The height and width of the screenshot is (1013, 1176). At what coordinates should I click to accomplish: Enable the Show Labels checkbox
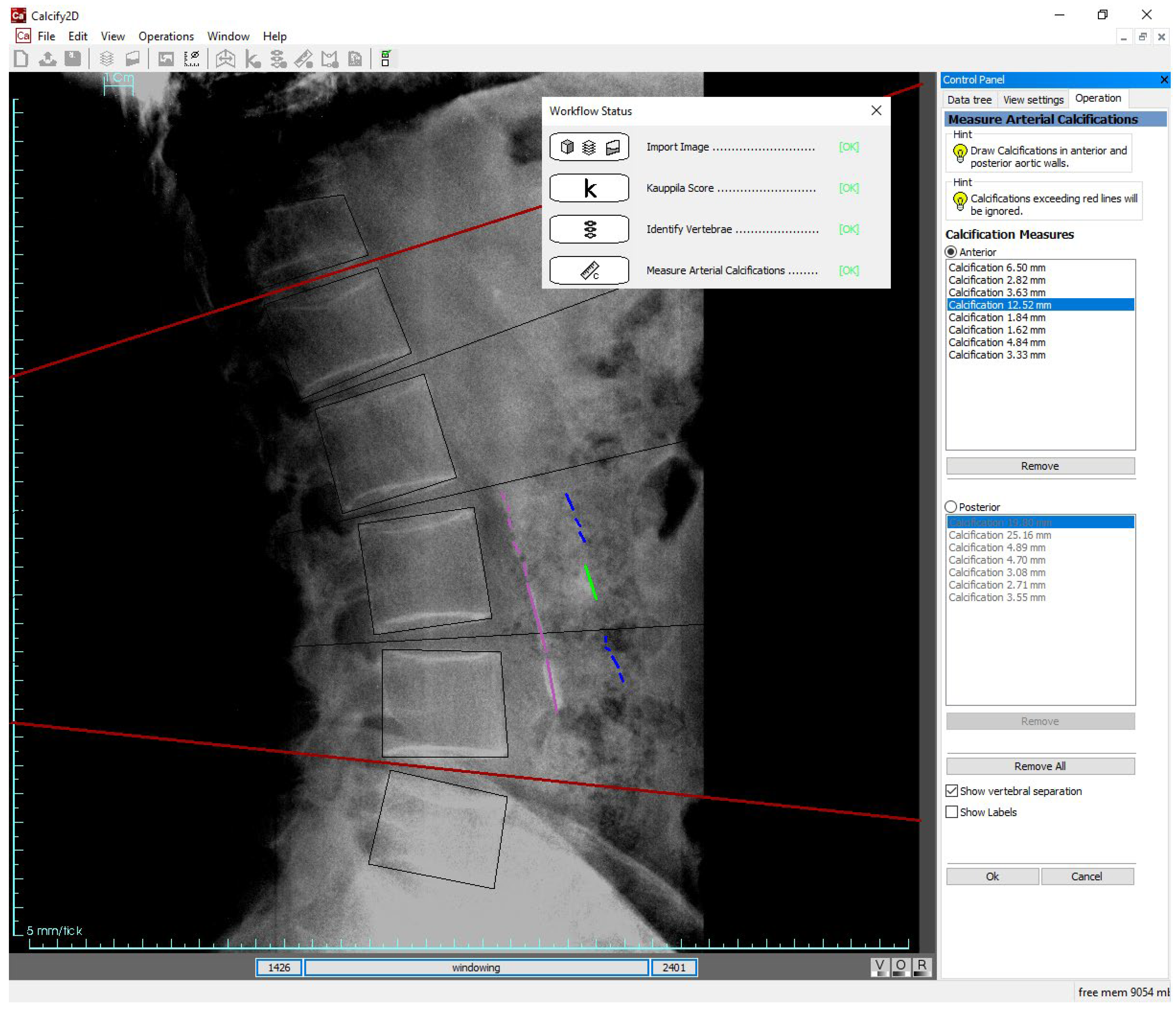tap(952, 812)
